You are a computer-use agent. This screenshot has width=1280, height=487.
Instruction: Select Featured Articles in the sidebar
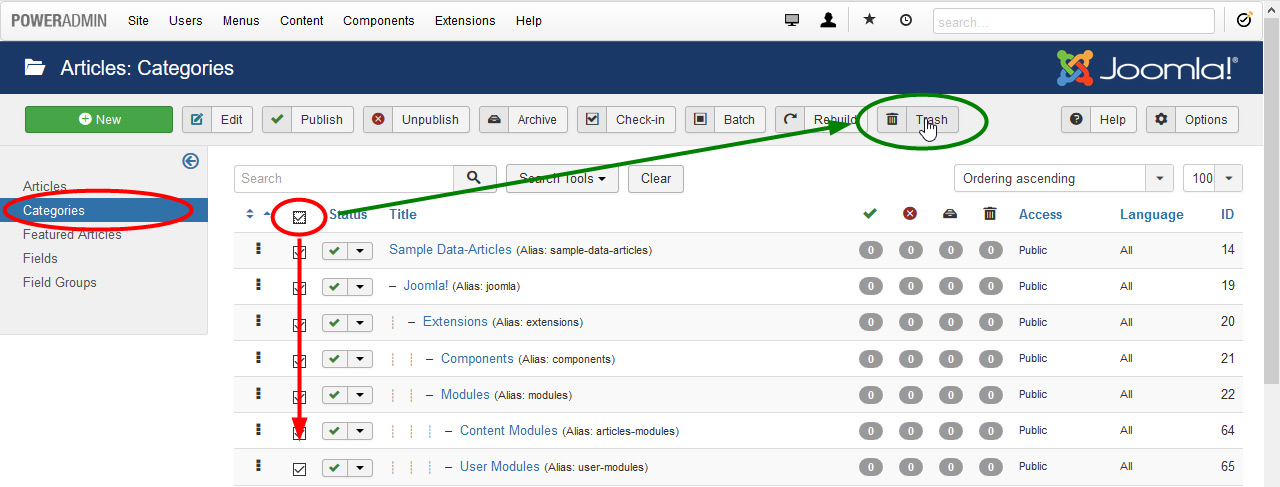point(72,234)
